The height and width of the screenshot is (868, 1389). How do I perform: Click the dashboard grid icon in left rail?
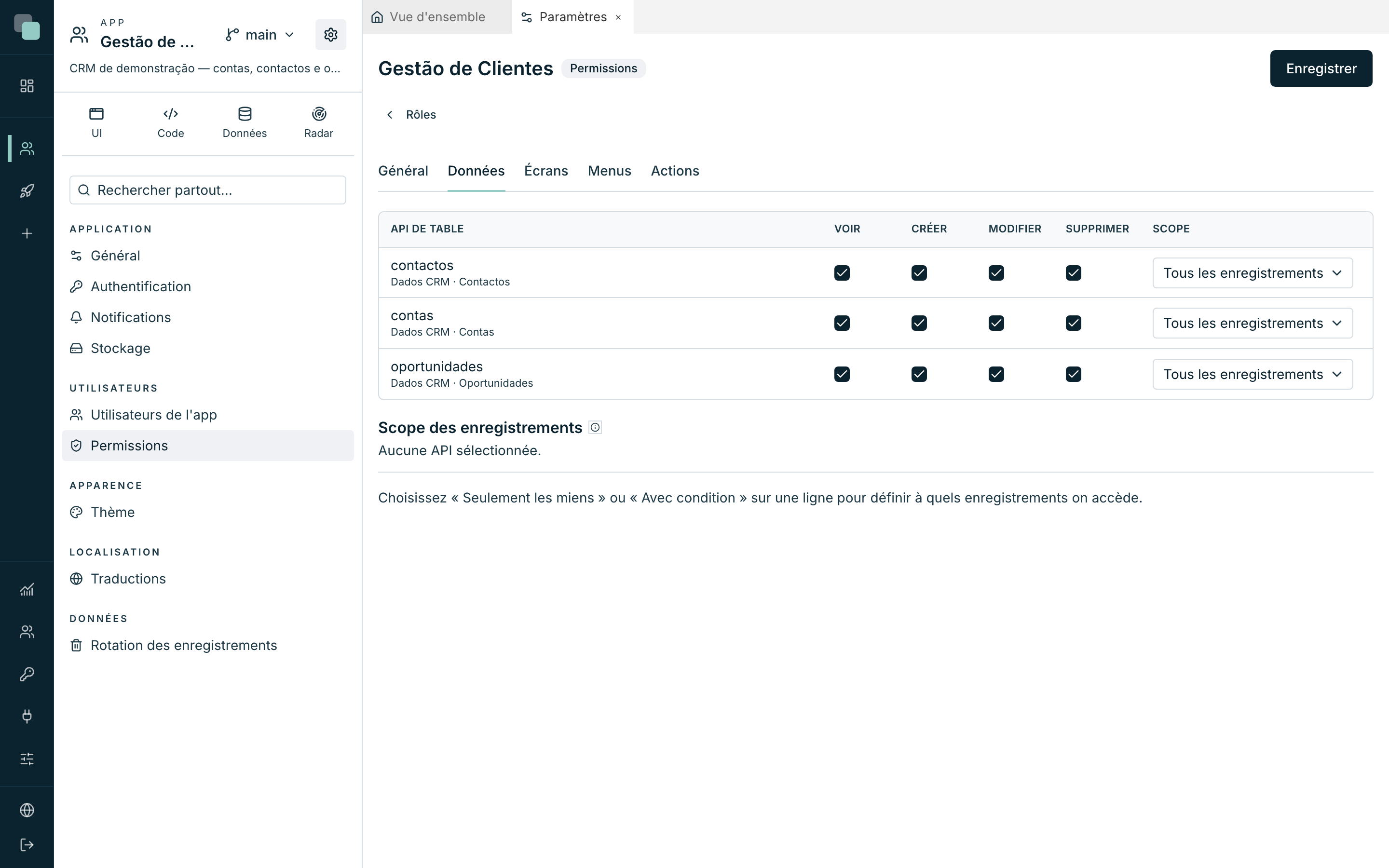tap(27, 85)
